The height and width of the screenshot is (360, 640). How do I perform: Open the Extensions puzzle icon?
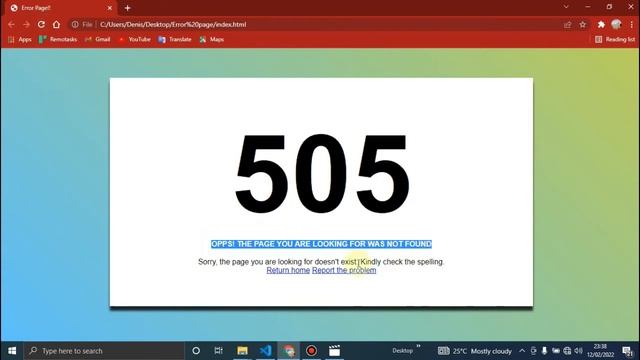(601, 24)
